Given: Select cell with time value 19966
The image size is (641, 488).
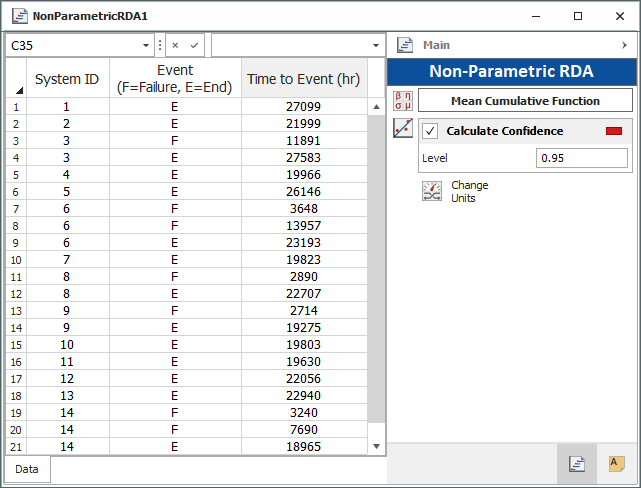Looking at the screenshot, I should click(304, 175).
